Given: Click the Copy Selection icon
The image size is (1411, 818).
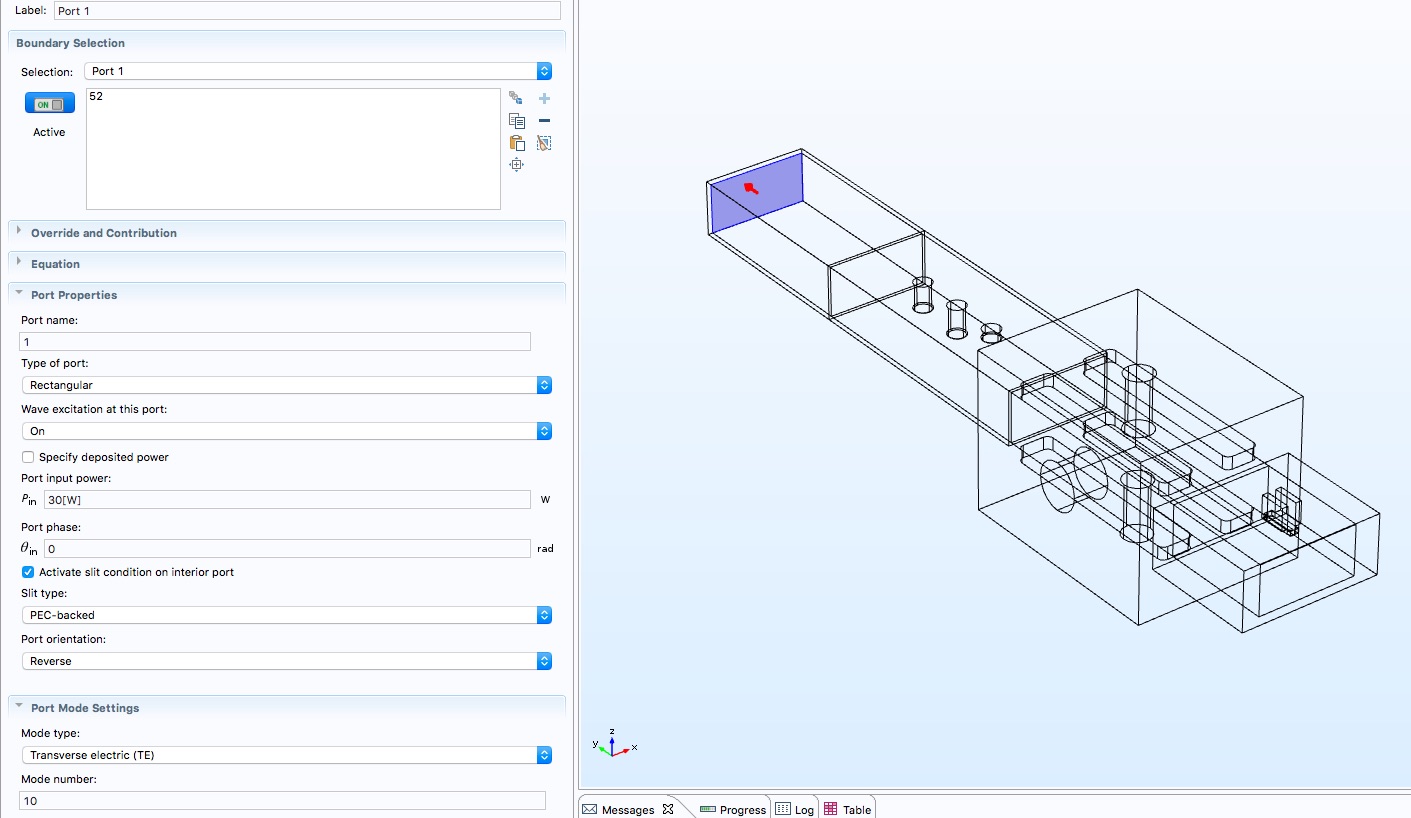Looking at the screenshot, I should [516, 121].
